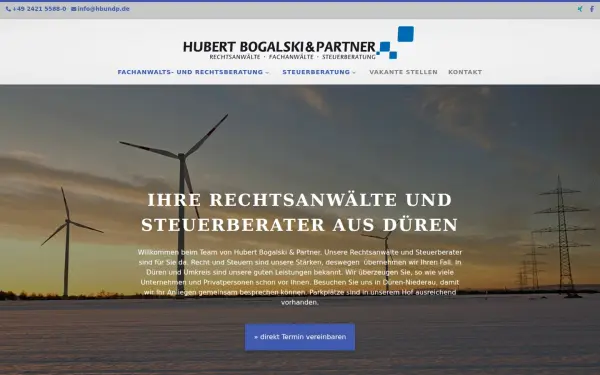The width and height of the screenshot is (600, 375).
Task: Email info@hbundp.de link
Action: tap(103, 9)
